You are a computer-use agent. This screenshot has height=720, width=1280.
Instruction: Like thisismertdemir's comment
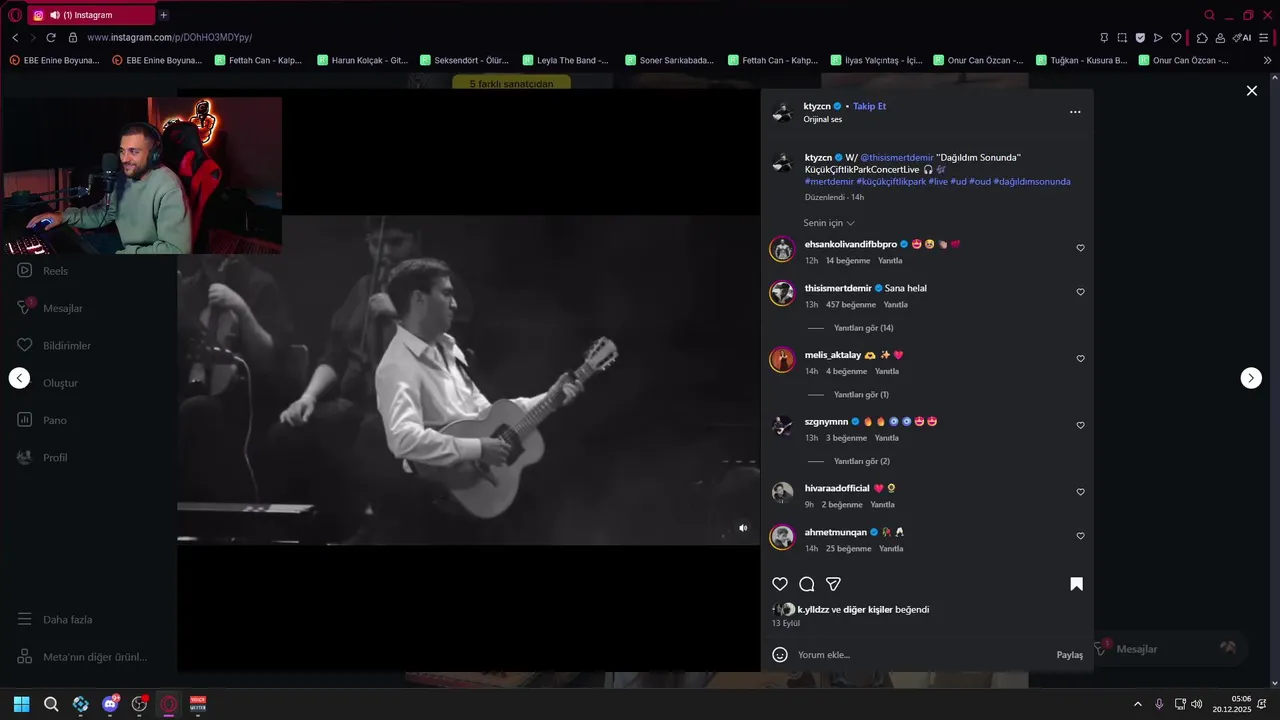1080,292
